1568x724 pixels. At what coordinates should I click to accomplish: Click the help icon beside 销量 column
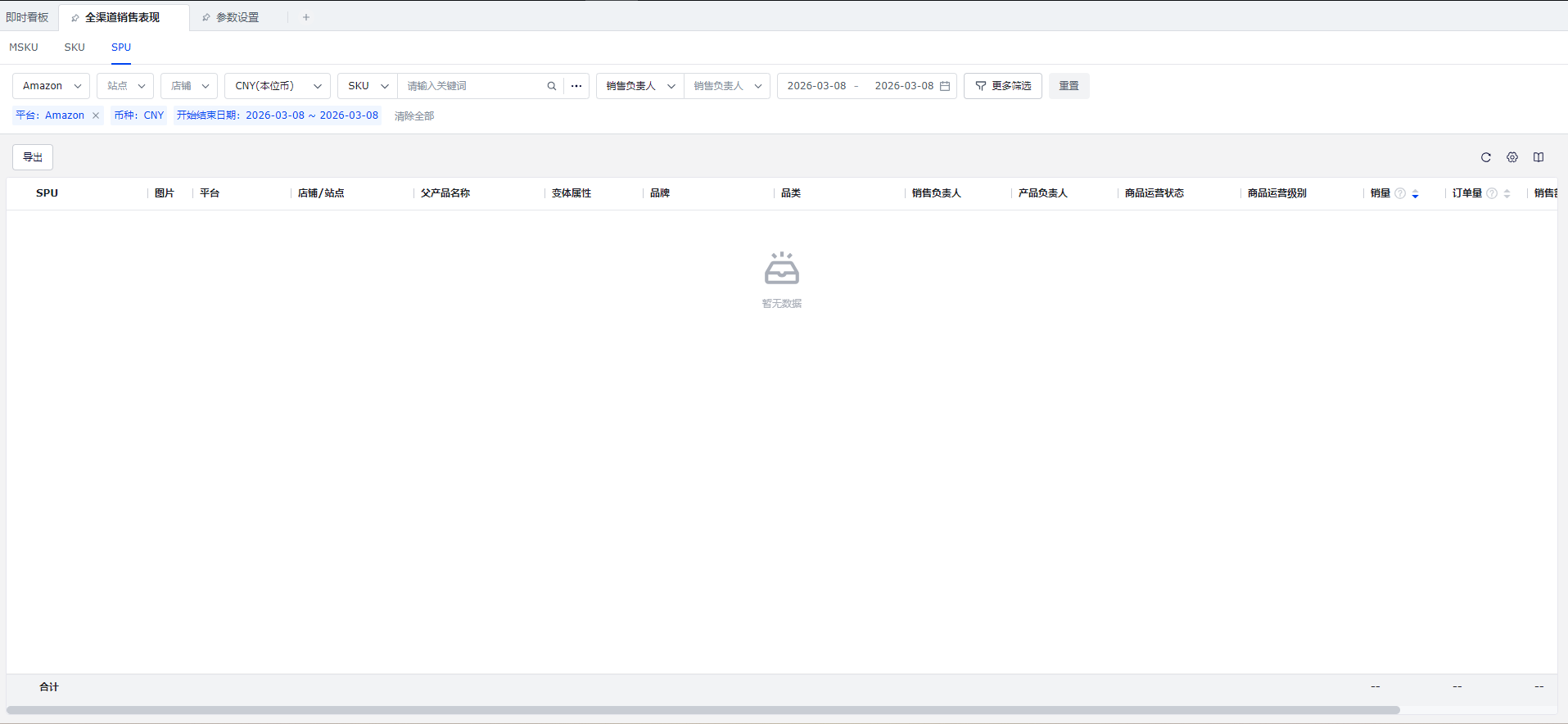(1400, 193)
